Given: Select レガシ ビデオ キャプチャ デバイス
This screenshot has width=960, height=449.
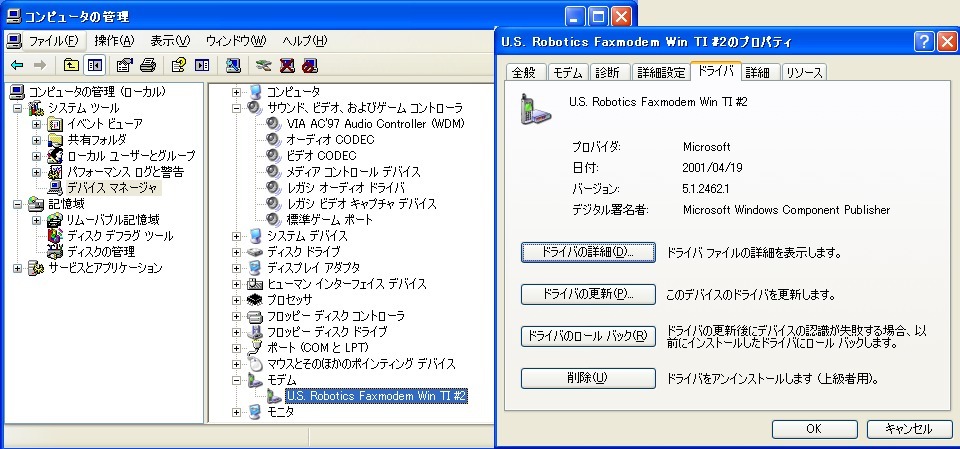Looking at the screenshot, I should [361, 204].
